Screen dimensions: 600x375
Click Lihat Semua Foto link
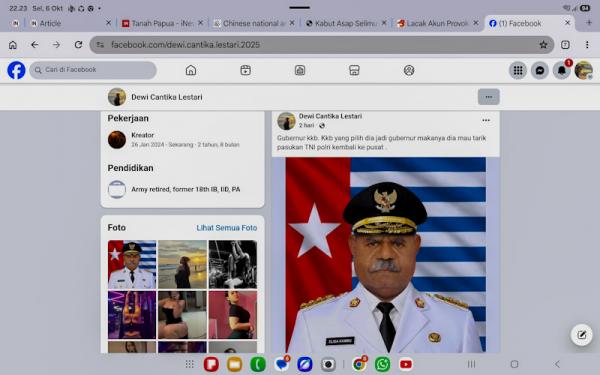coord(227,228)
